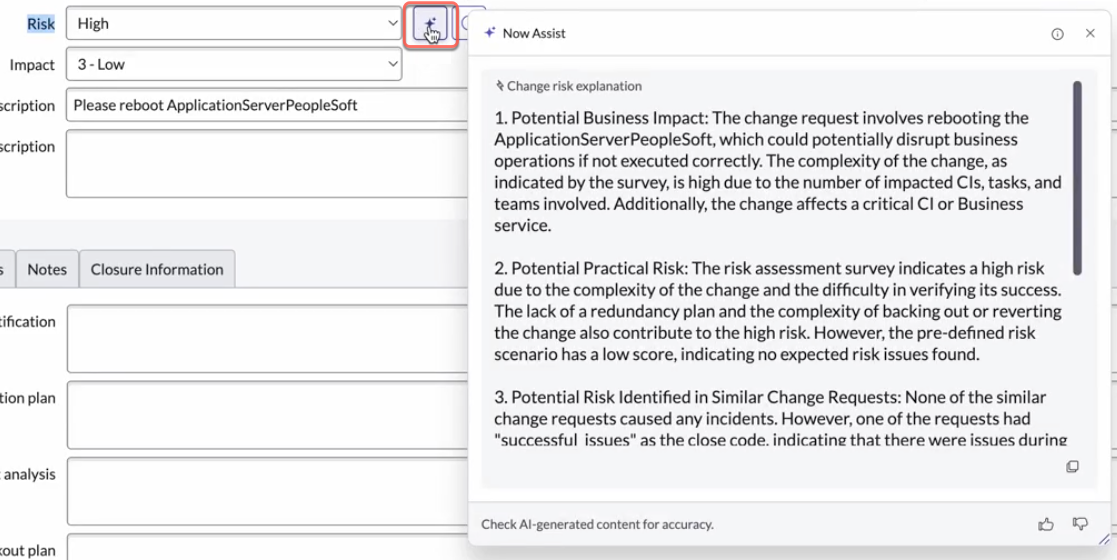
Task: Give thumbs up to AI response
Action: [1046, 524]
